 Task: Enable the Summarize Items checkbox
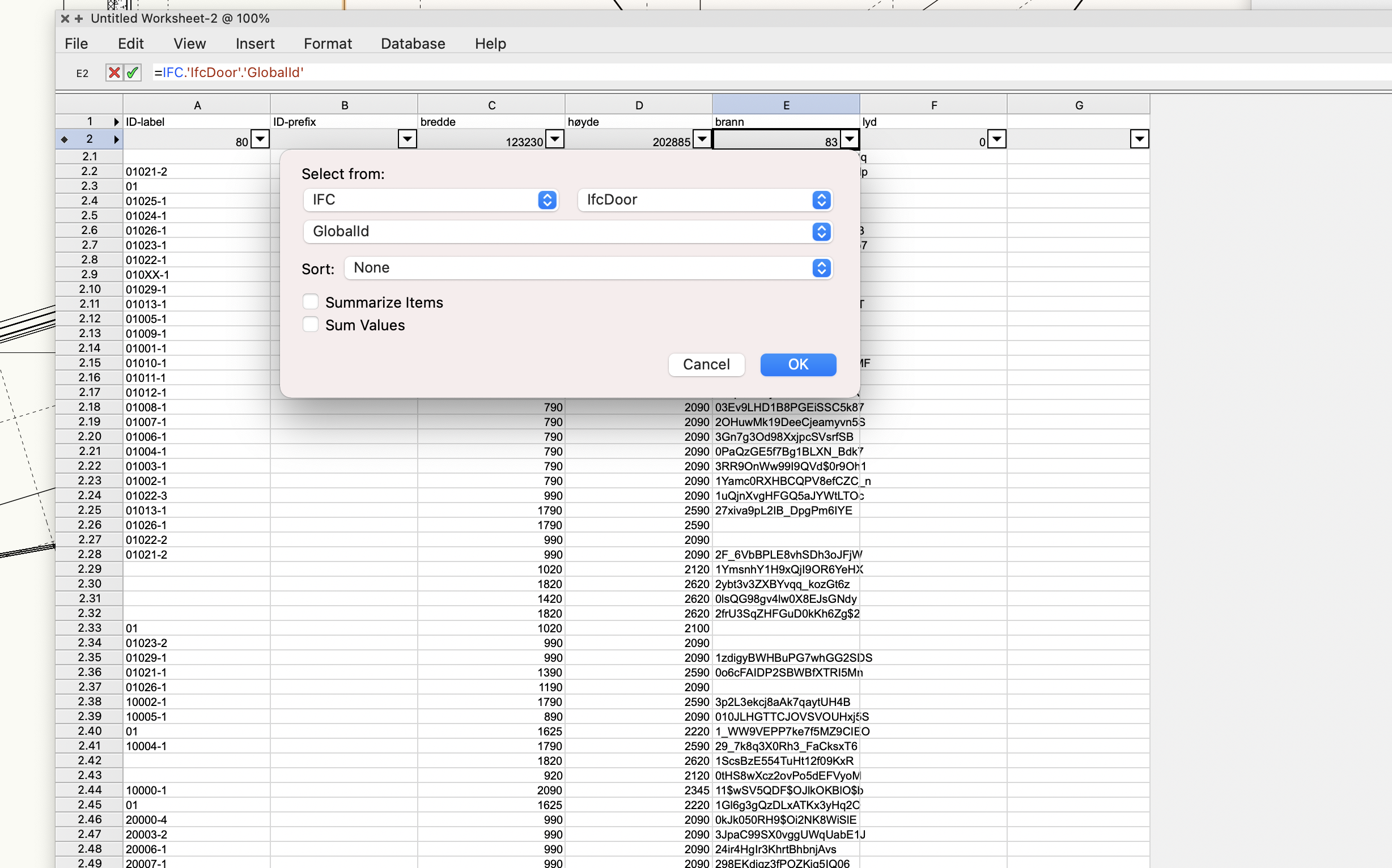point(311,302)
